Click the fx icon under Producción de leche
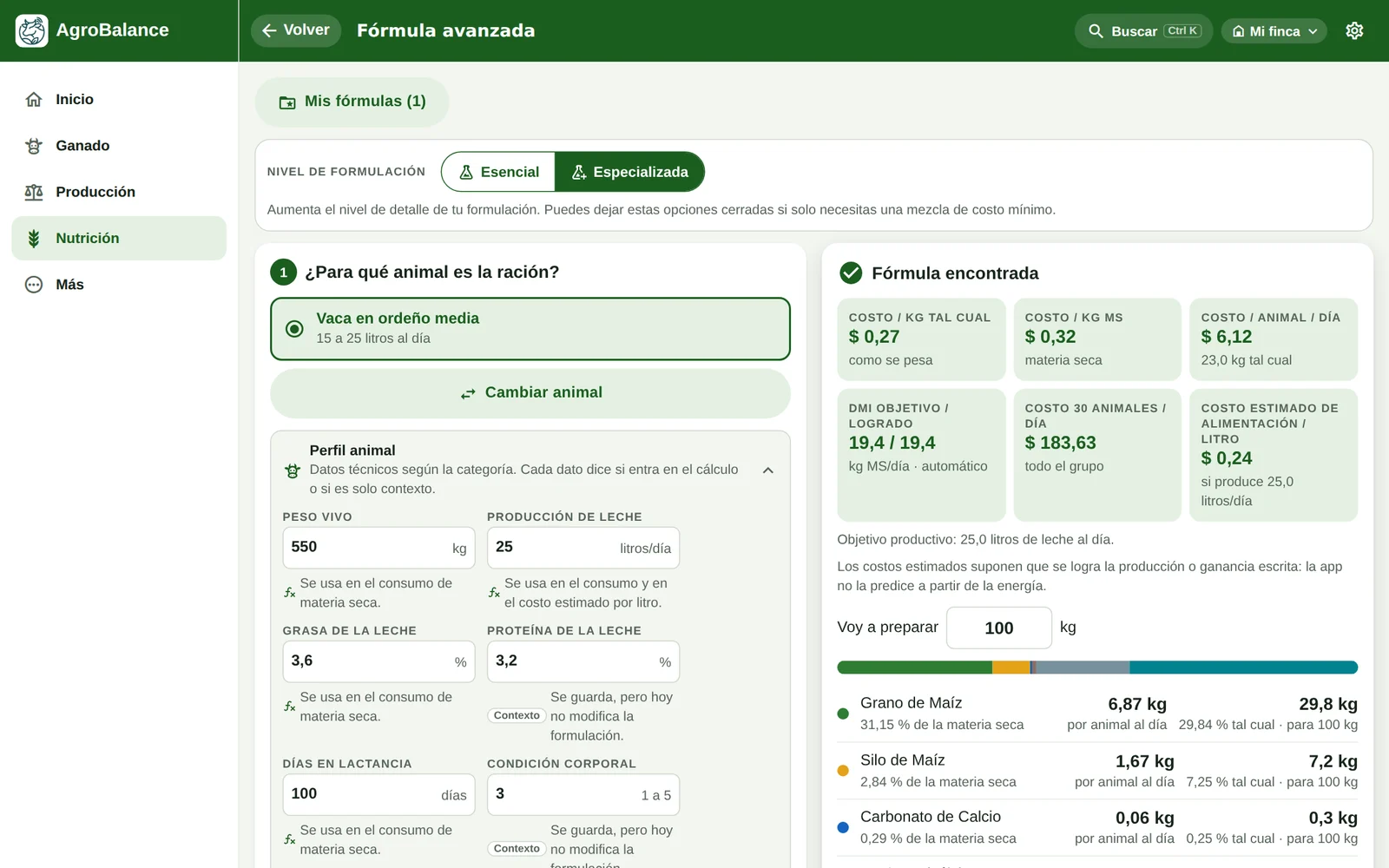The height and width of the screenshot is (868, 1389). pyautogui.click(x=494, y=593)
